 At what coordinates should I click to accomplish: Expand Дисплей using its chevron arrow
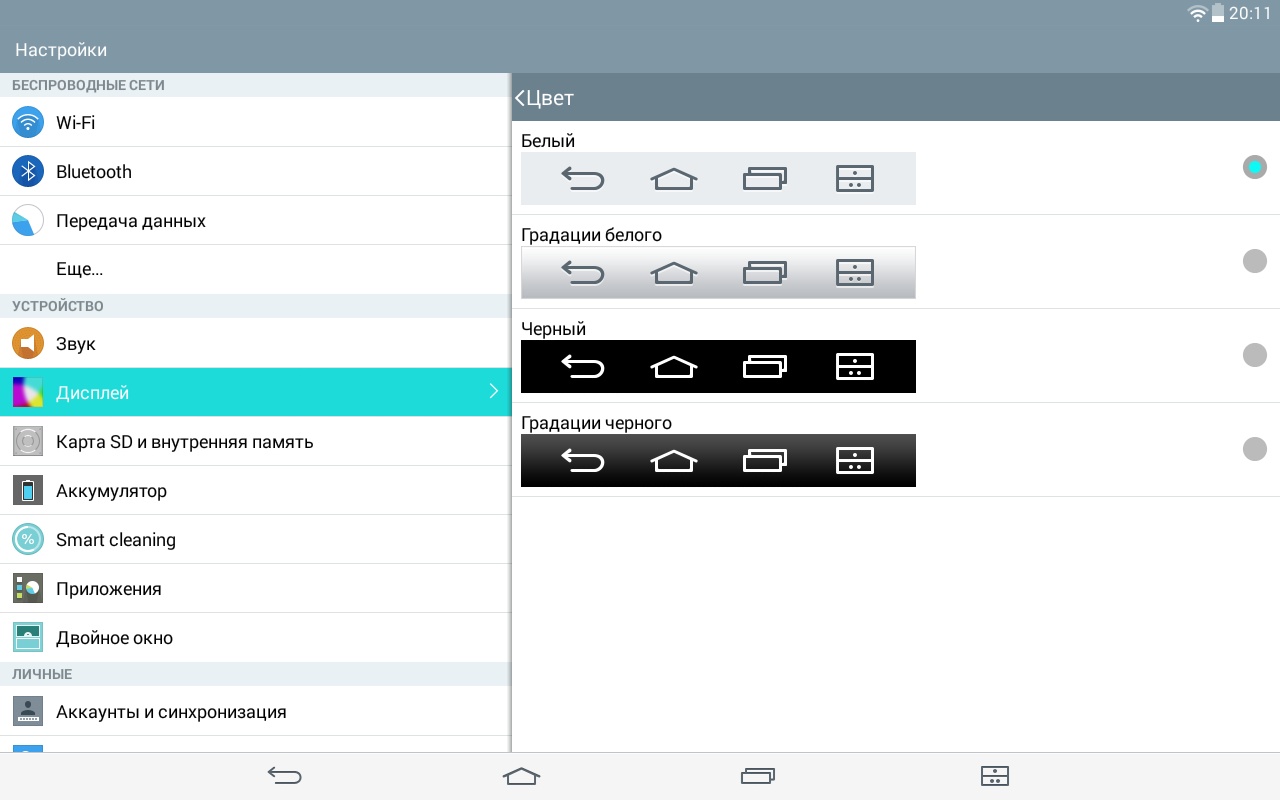(493, 392)
